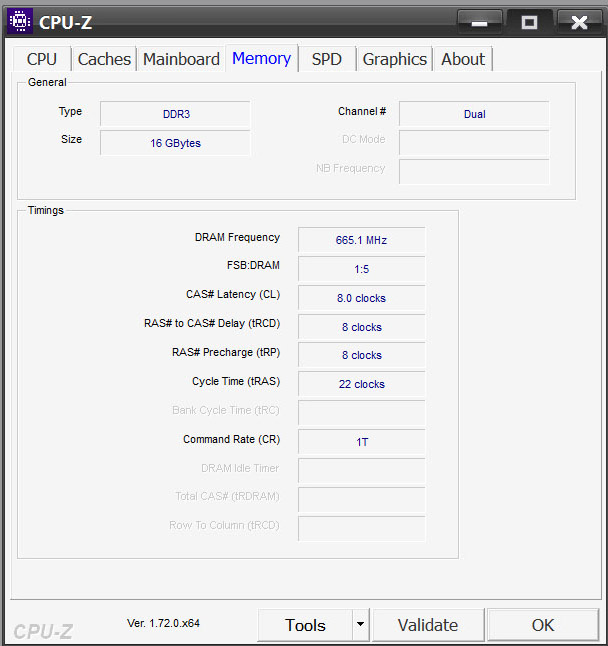Click the 1T Command Rate value
608x646 pixels.
(x=362, y=442)
